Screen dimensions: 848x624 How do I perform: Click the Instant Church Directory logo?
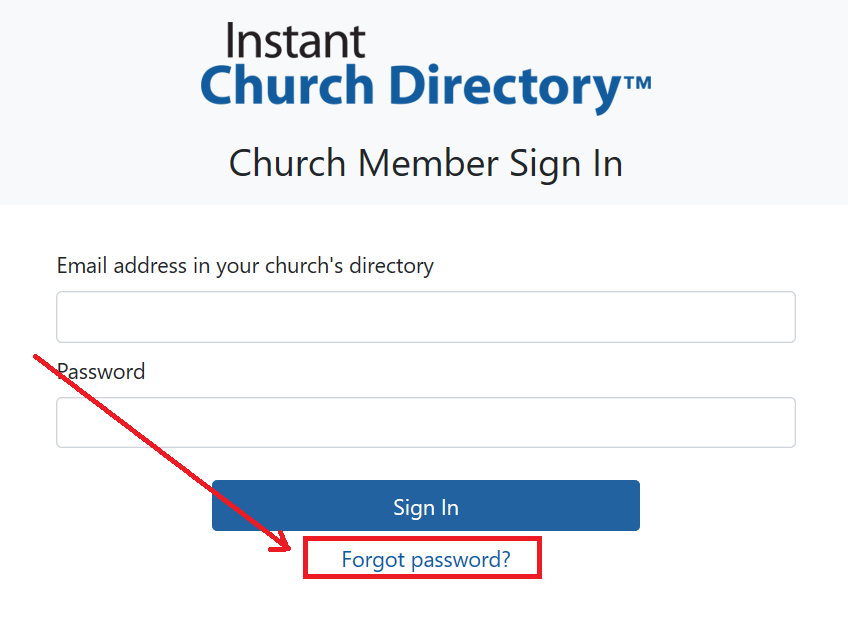pyautogui.click(x=426, y=67)
